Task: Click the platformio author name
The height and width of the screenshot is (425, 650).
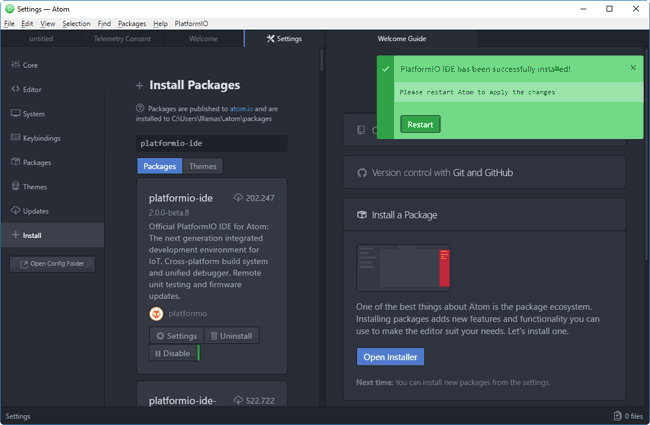Action: point(188,313)
